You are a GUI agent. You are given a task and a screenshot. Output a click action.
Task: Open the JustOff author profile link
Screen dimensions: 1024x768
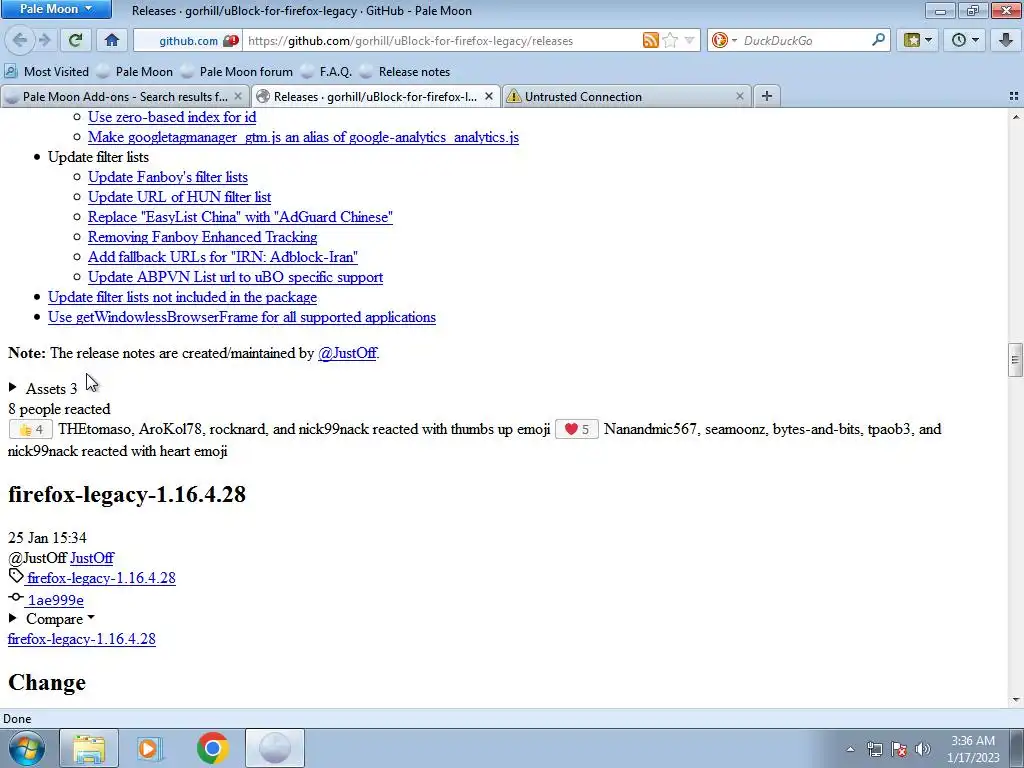[x=92, y=558]
